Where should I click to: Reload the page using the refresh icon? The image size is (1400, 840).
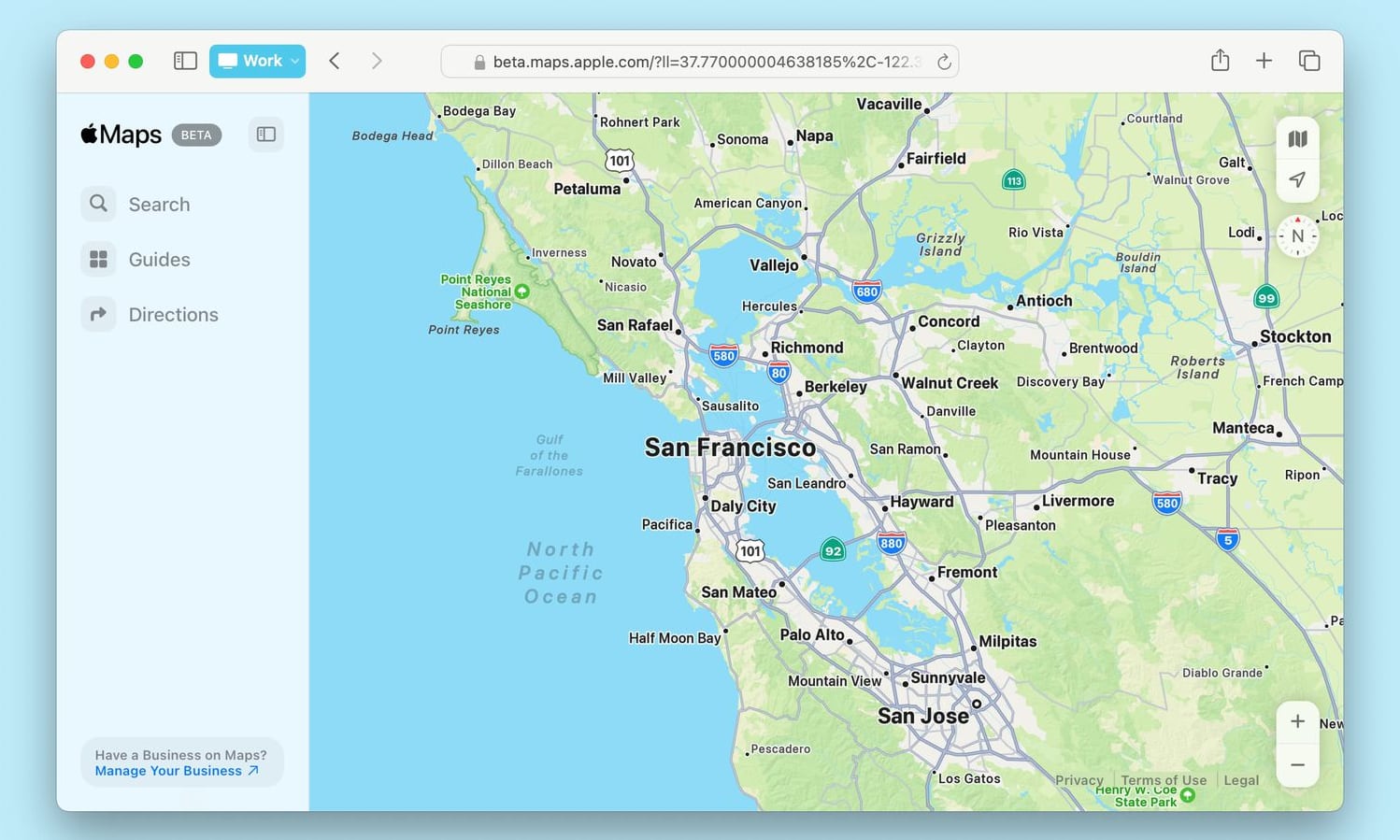[944, 62]
